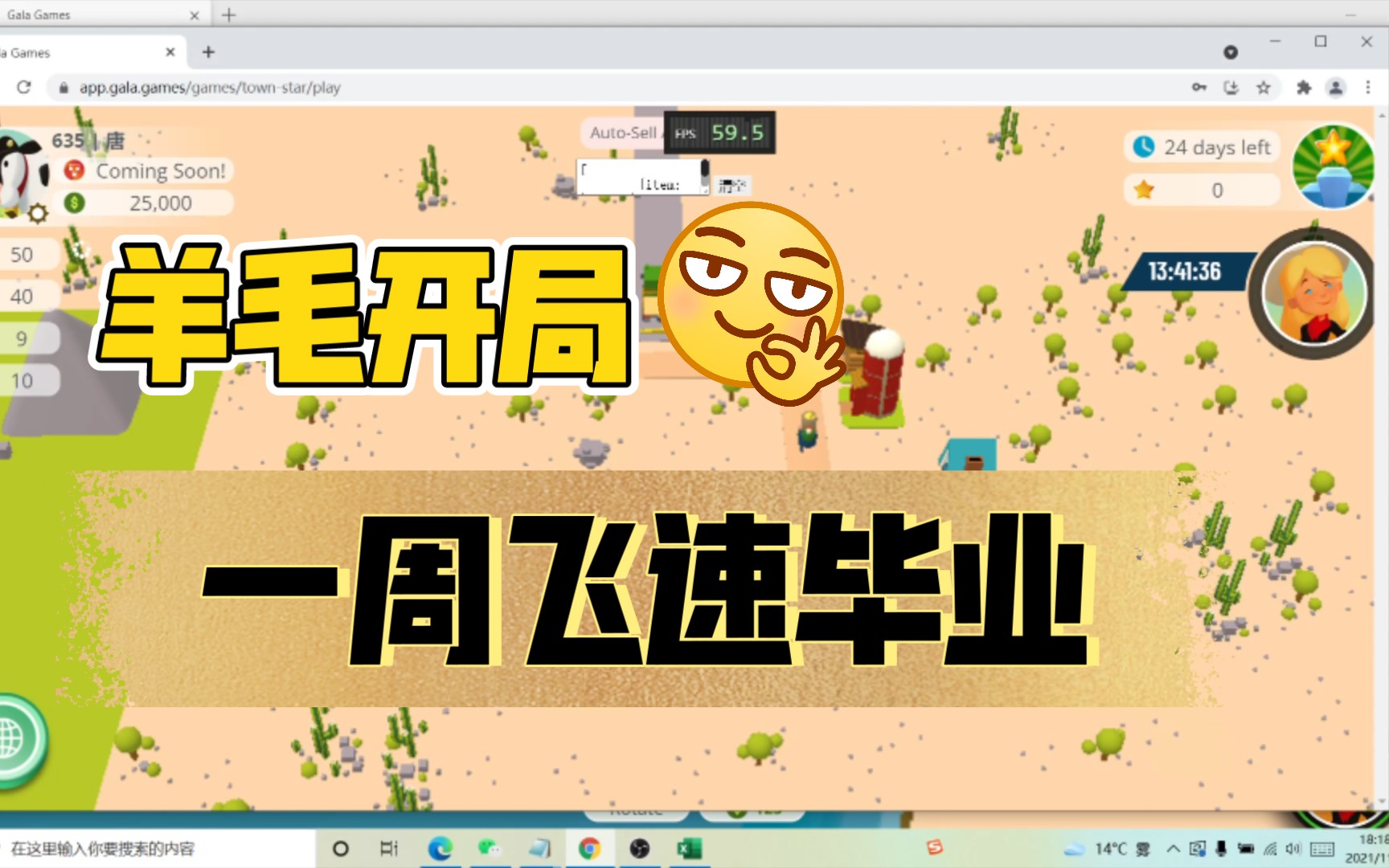Click the Windows search box in taskbar
This screenshot has width=1389, height=868.
click(157, 849)
